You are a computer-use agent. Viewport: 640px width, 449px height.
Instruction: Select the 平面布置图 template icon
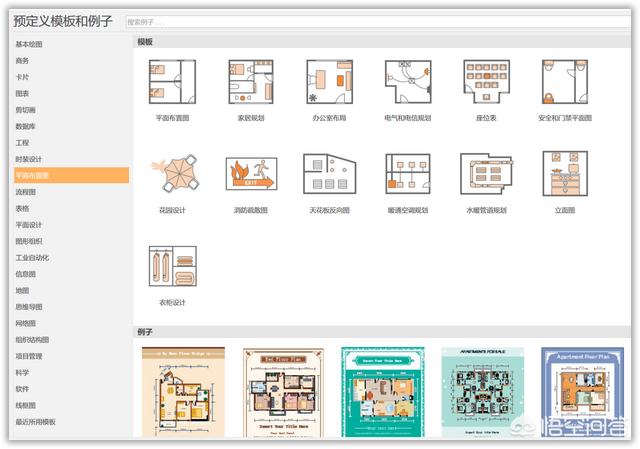click(172, 82)
